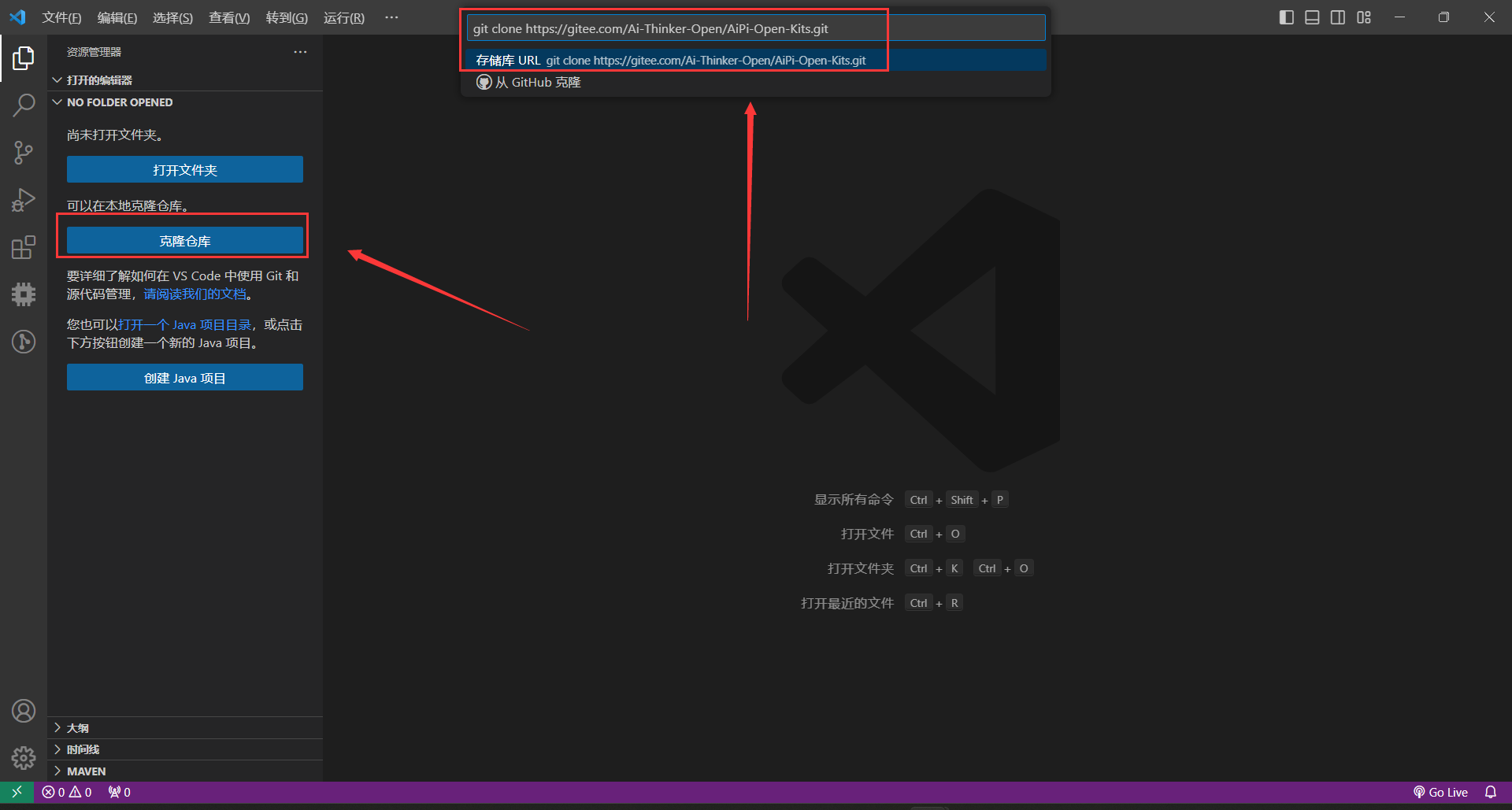1512x810 pixels.
Task: Minimize the VS Code window
Action: pos(1399,17)
